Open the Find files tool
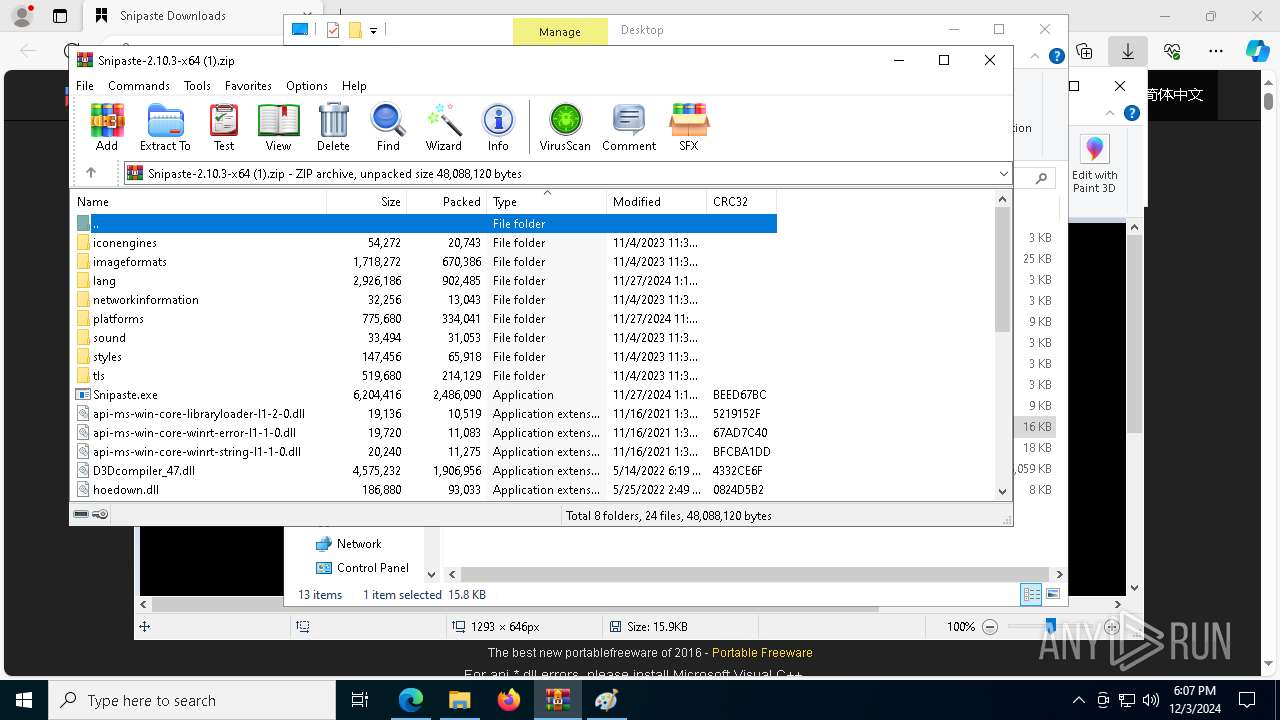 [388, 127]
